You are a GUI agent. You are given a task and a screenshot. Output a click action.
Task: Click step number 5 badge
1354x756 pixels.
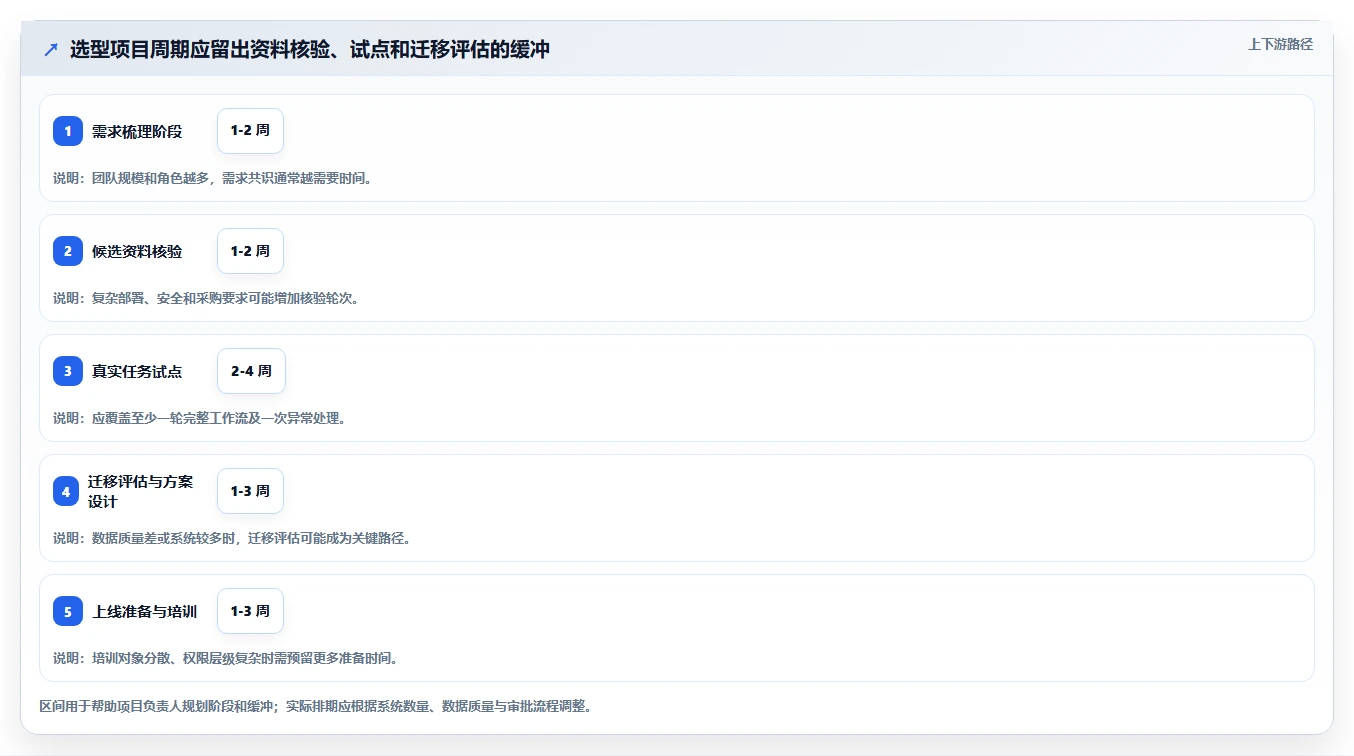click(x=68, y=611)
